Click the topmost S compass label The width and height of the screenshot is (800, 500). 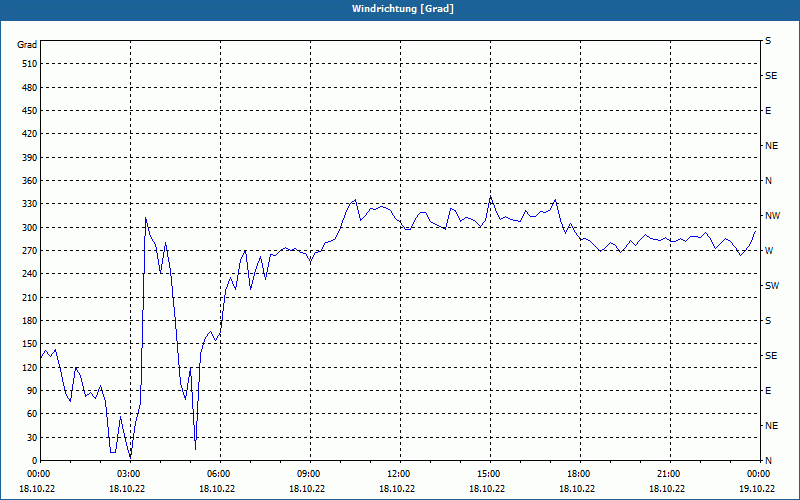tap(768, 41)
